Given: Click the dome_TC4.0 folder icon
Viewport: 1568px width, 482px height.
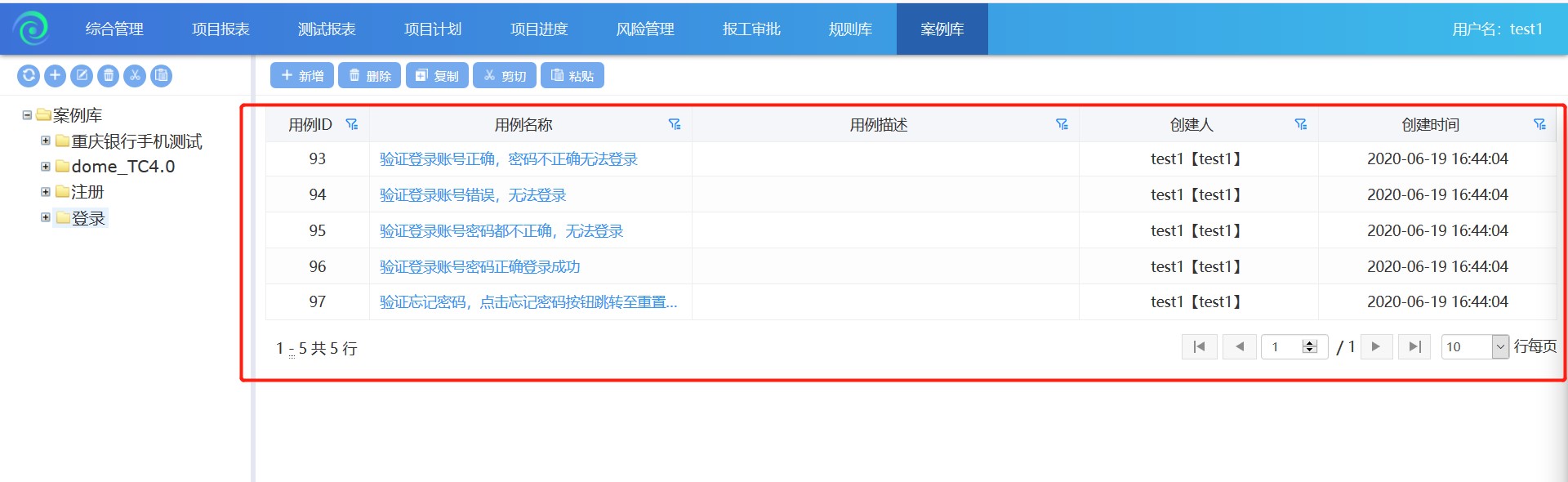Looking at the screenshot, I should coord(62,167).
